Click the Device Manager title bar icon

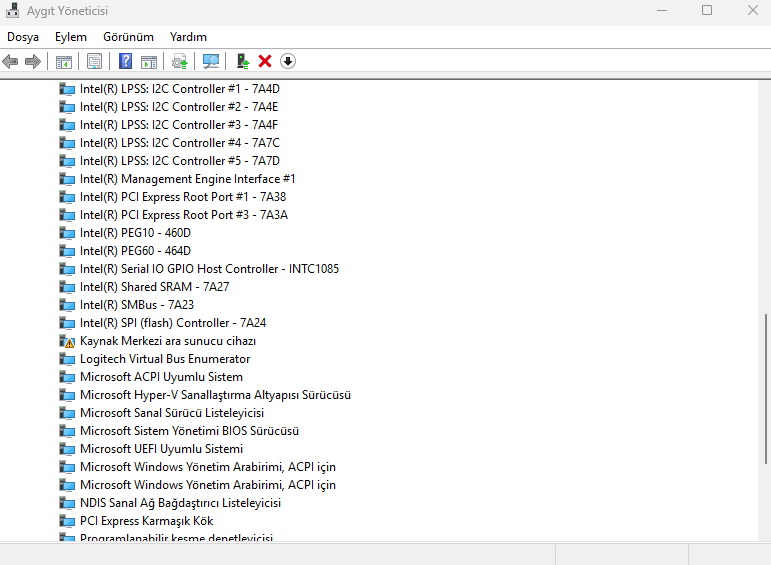(12, 10)
